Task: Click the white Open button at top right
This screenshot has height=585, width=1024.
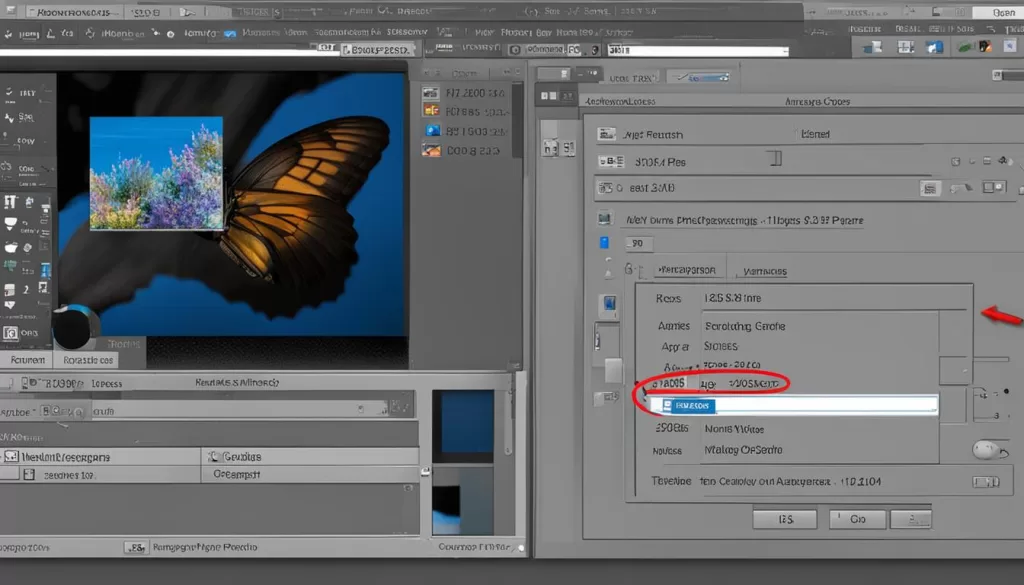Action: coord(999,12)
